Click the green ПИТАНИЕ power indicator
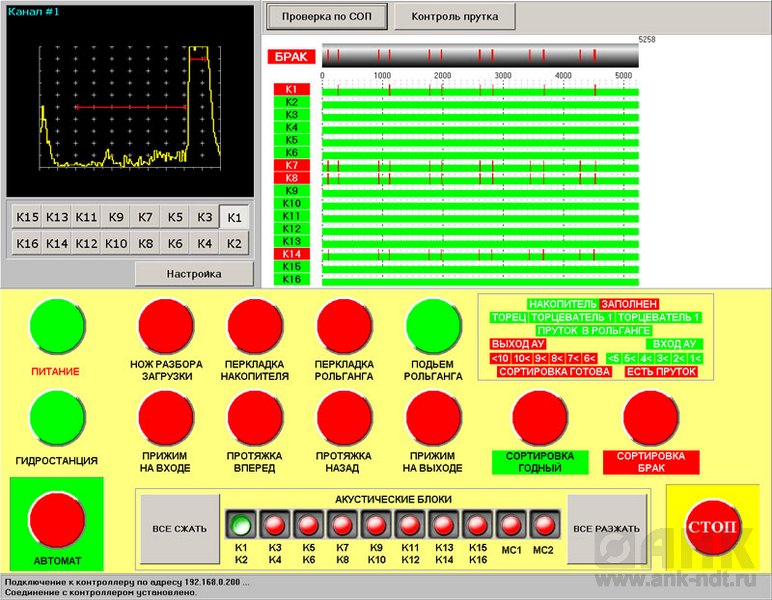This screenshot has width=772, height=600. coord(57,327)
